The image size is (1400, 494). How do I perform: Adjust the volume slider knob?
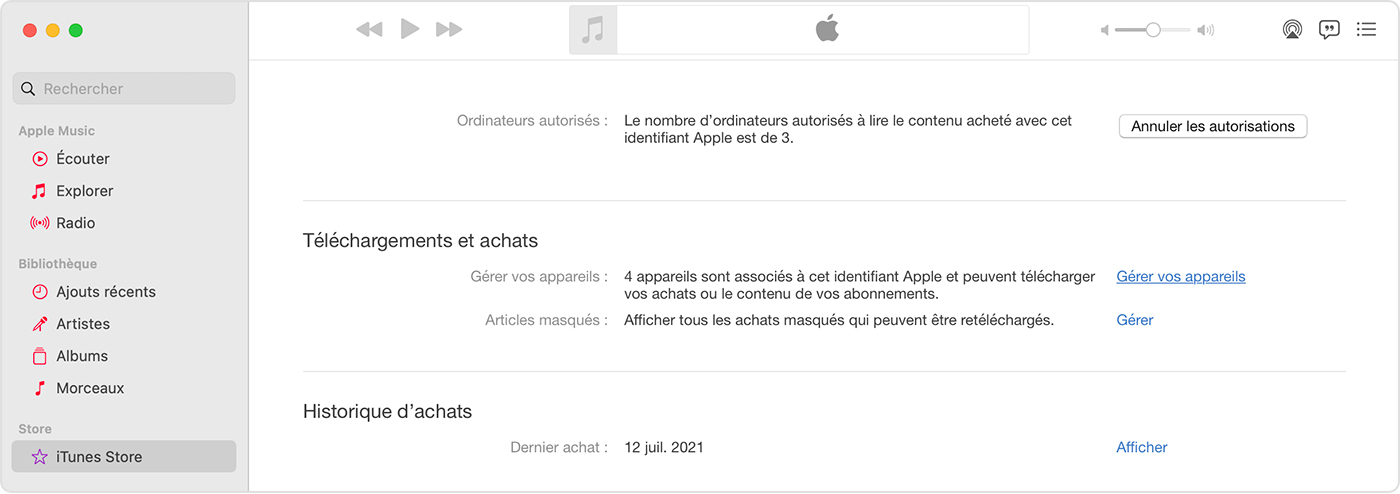1153,30
